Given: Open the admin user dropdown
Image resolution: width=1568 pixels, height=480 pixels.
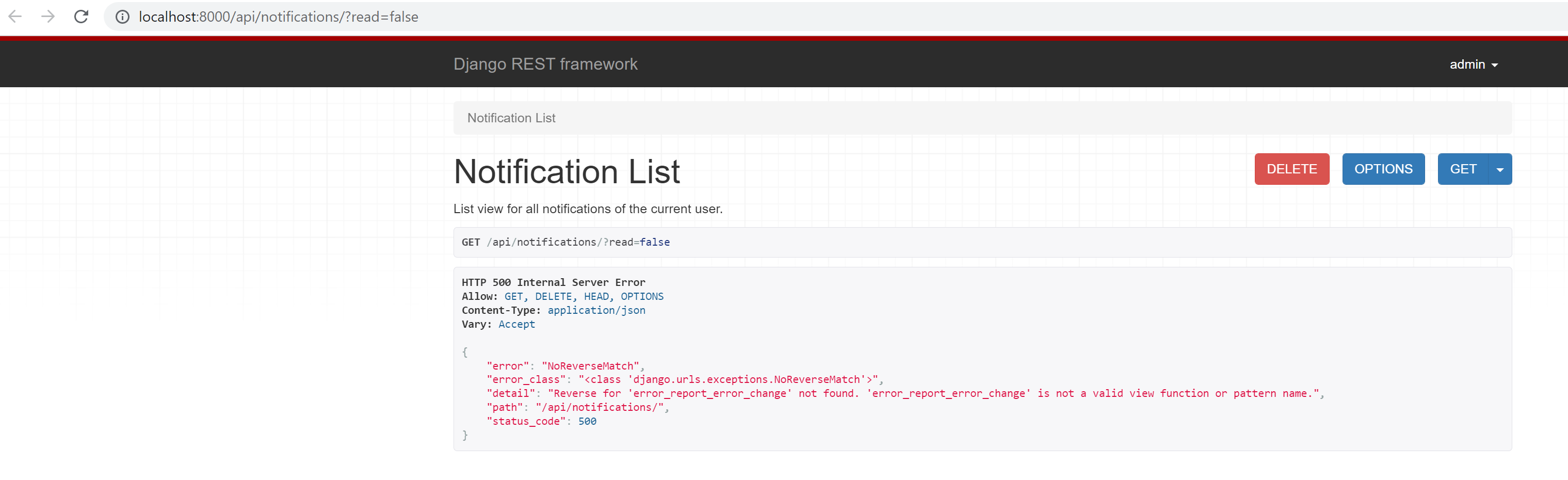Looking at the screenshot, I should point(1473,65).
